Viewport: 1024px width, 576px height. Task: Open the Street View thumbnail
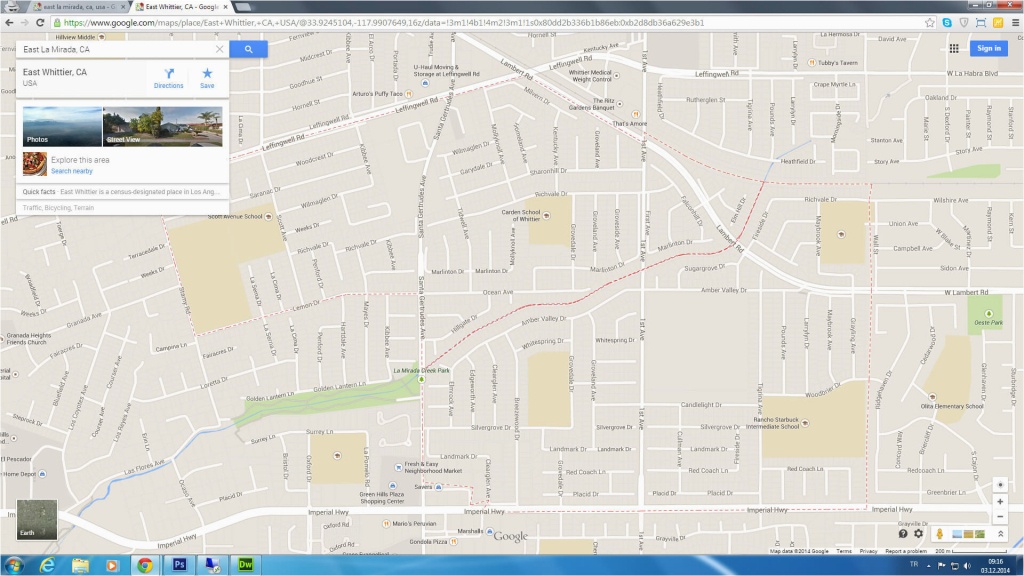click(162, 127)
